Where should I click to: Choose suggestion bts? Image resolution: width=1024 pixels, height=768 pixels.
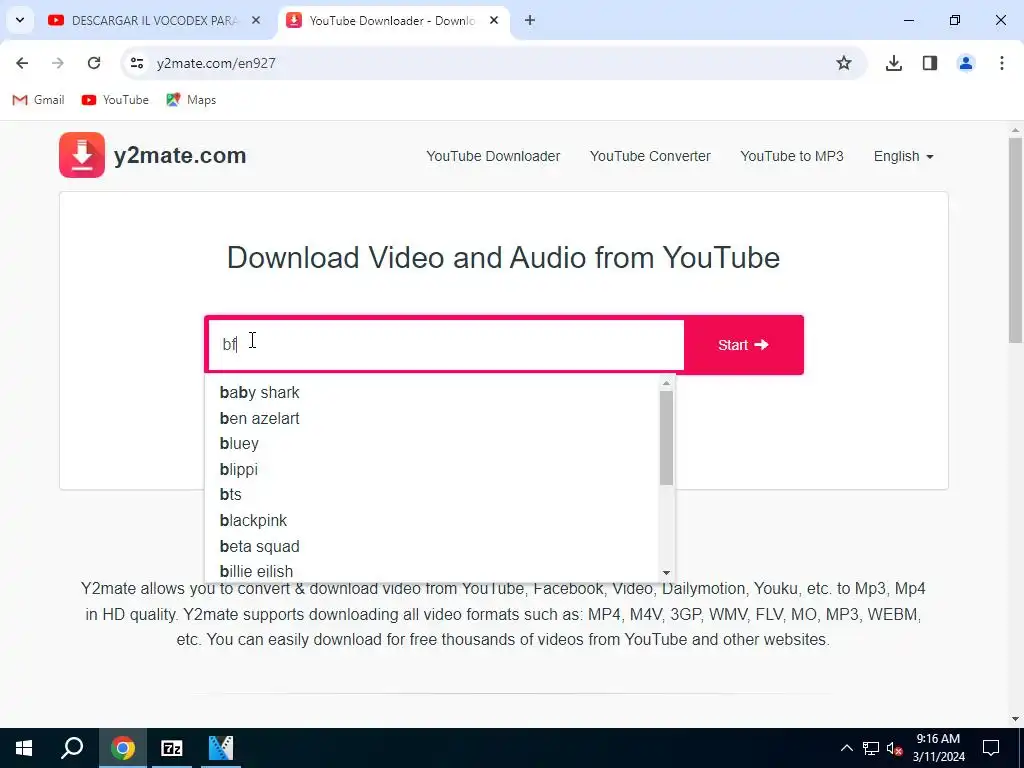[432, 494]
